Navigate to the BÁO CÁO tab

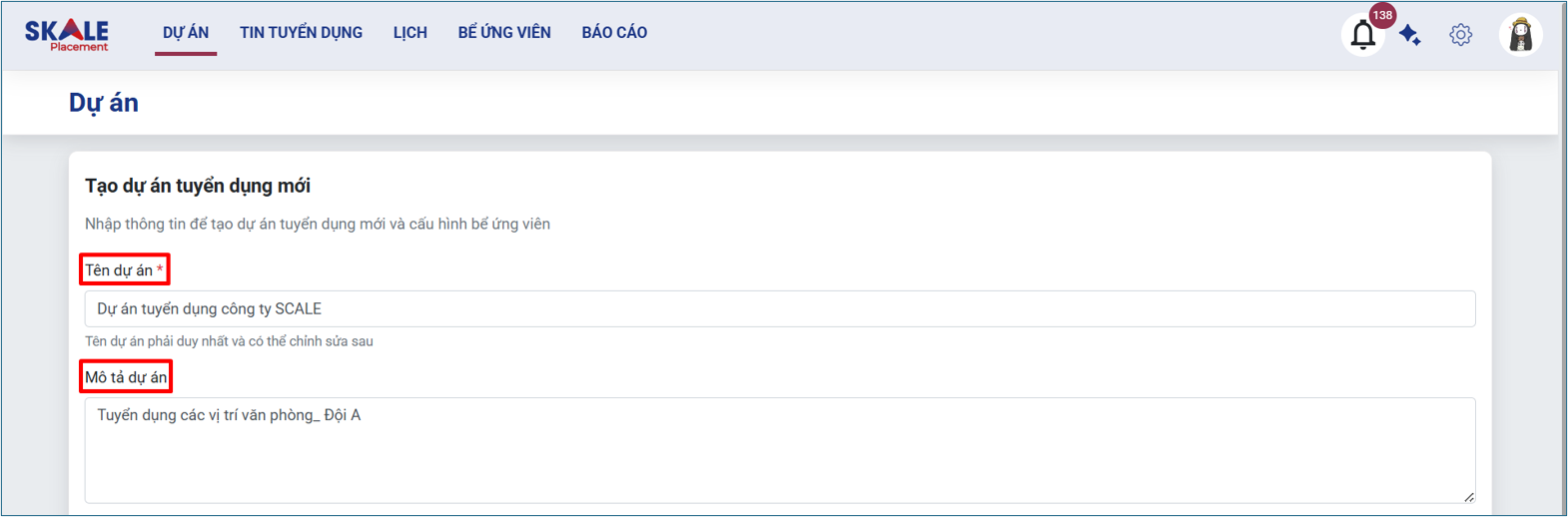click(614, 33)
